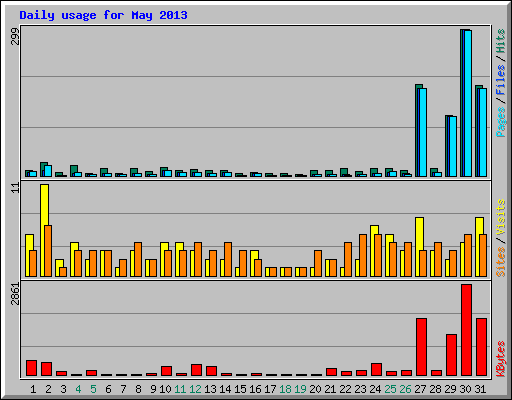Click the red KBytes bar for day 1
The height and width of the screenshot is (400, 512).
31,368
